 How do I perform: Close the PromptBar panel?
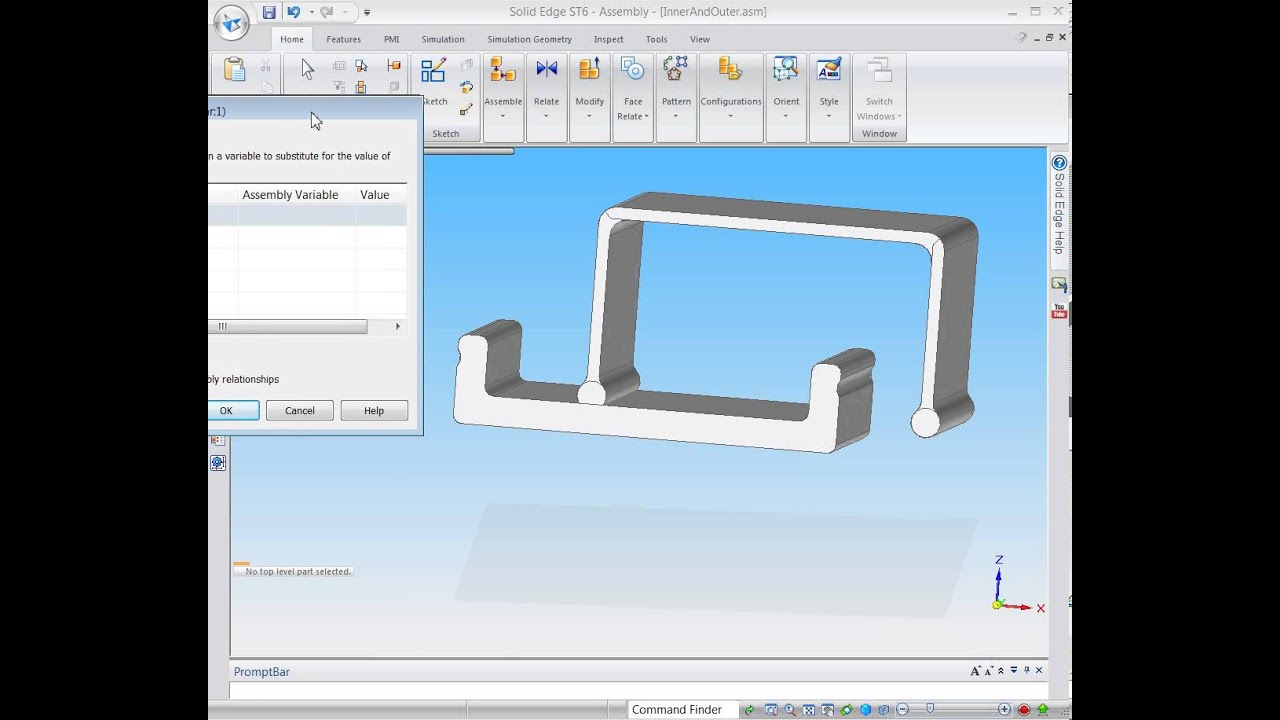(1039, 671)
